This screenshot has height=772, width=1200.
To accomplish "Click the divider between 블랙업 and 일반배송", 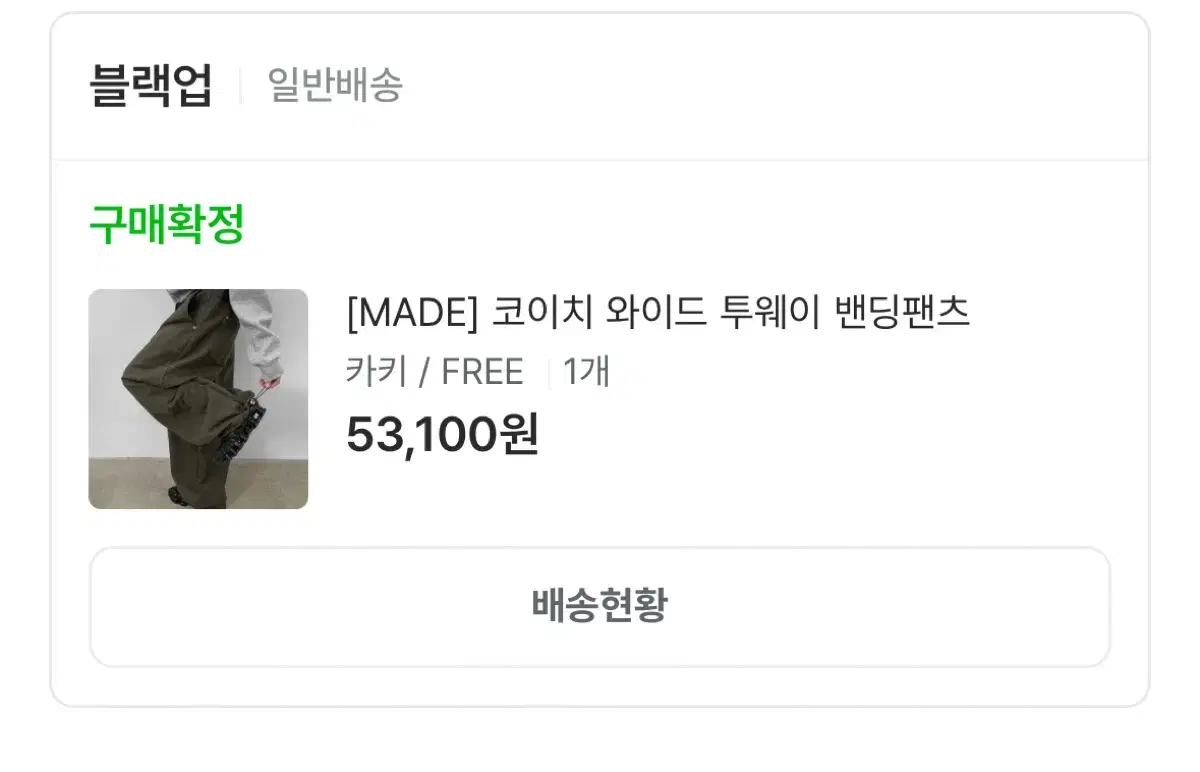I will 240,86.
